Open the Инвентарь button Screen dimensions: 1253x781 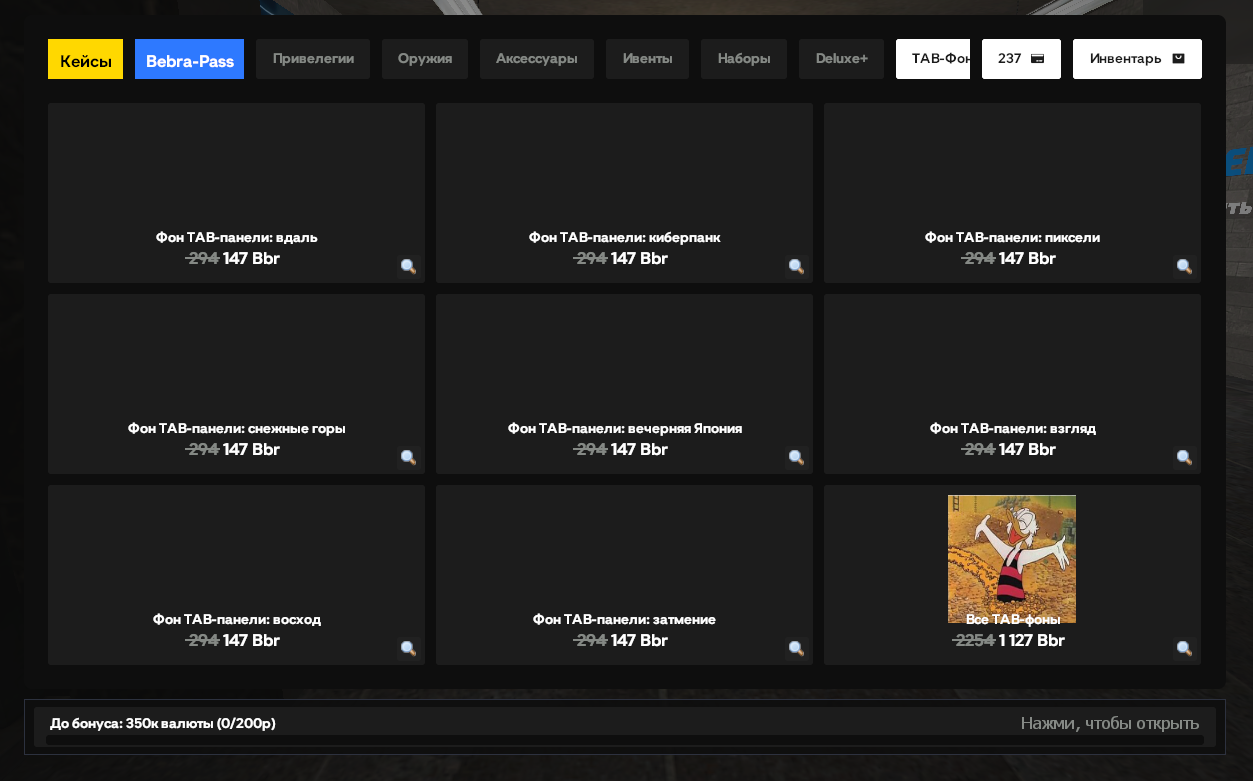click(x=1137, y=59)
